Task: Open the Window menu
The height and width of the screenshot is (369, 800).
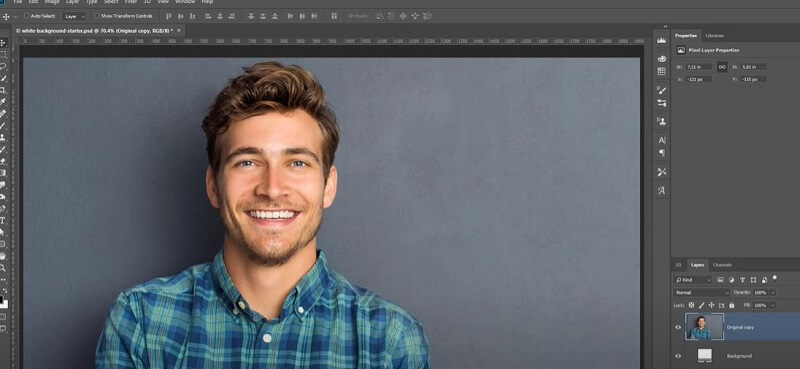Action: 185,2
